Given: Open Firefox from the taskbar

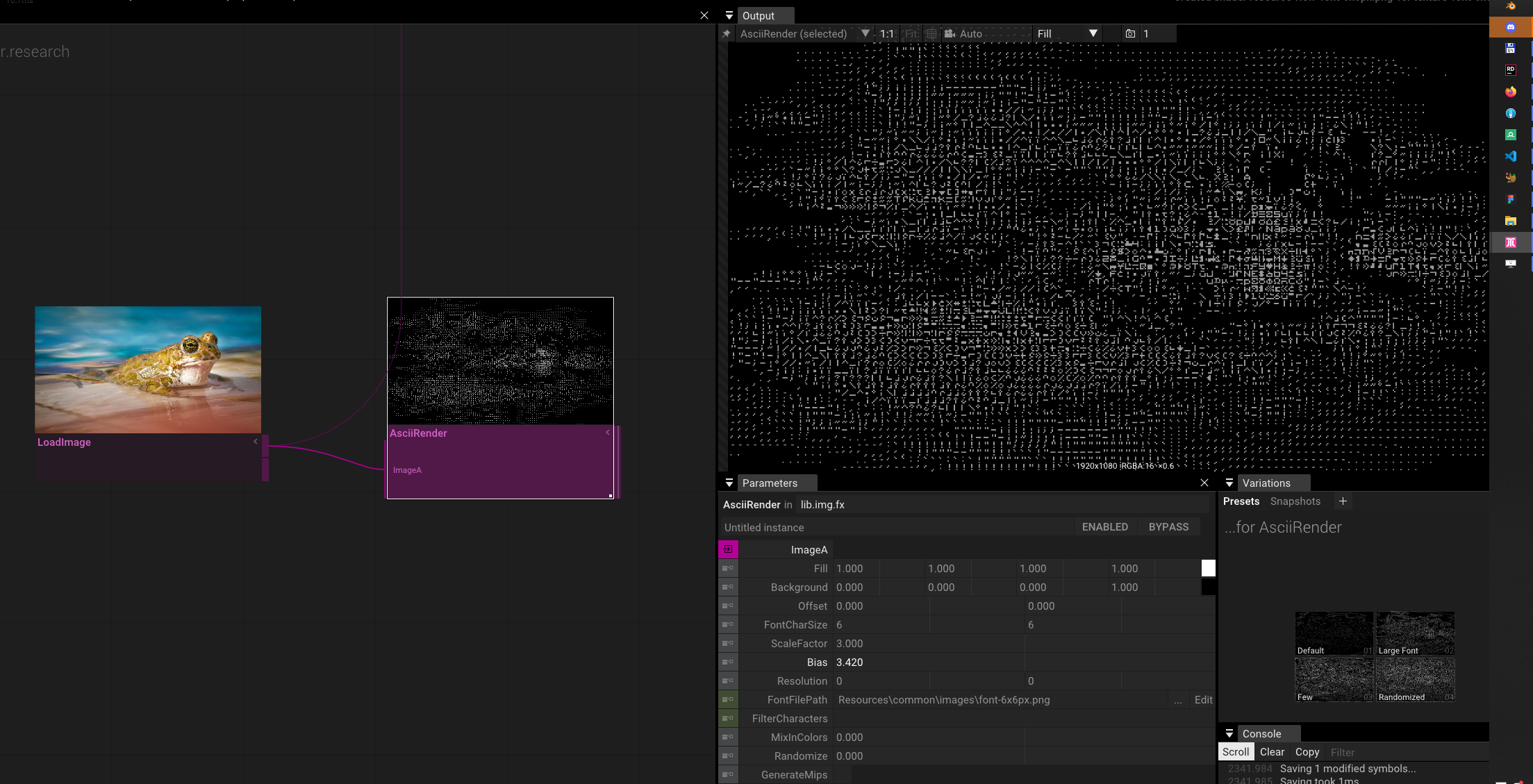Looking at the screenshot, I should 1511,92.
